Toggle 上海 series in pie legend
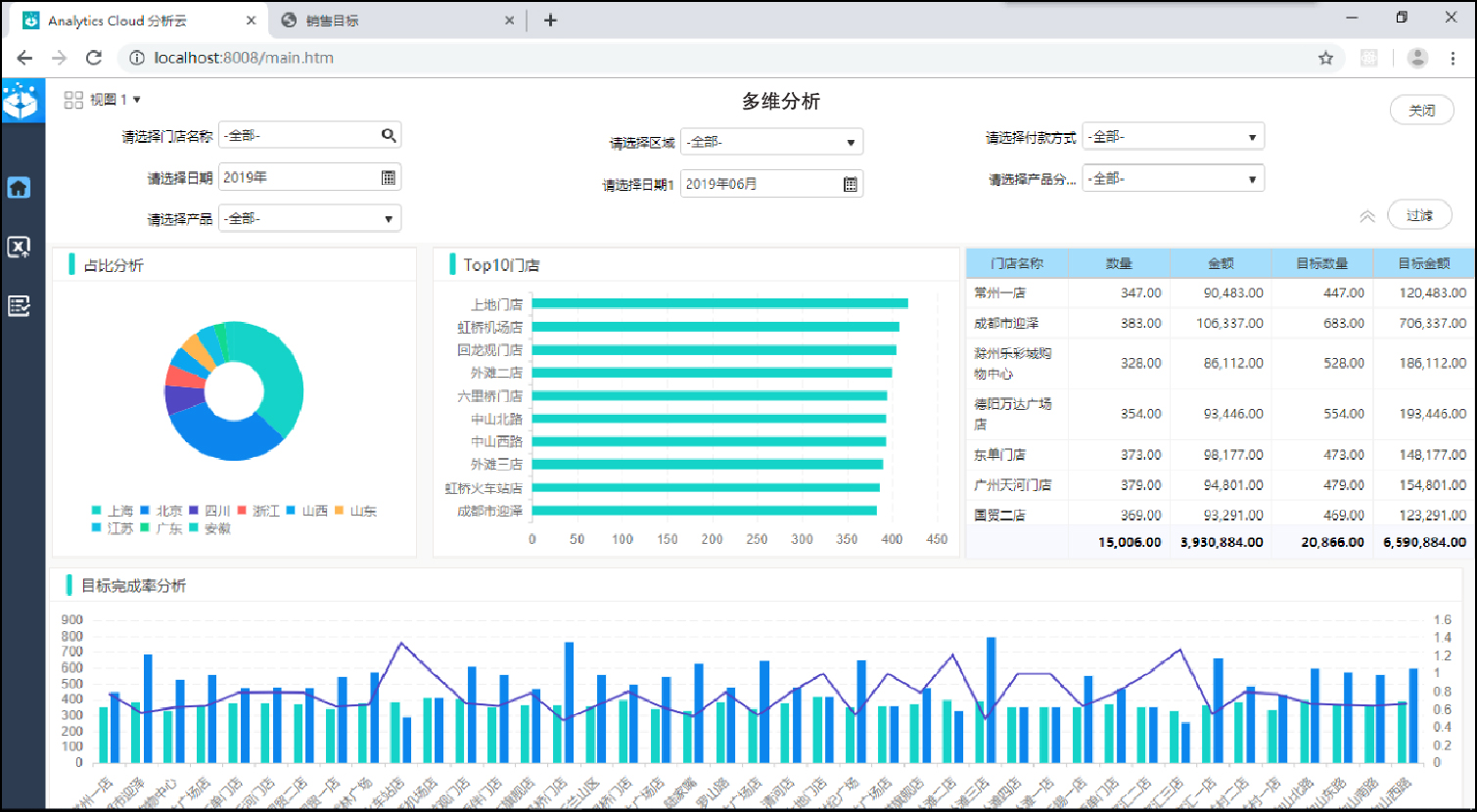 coord(112,511)
